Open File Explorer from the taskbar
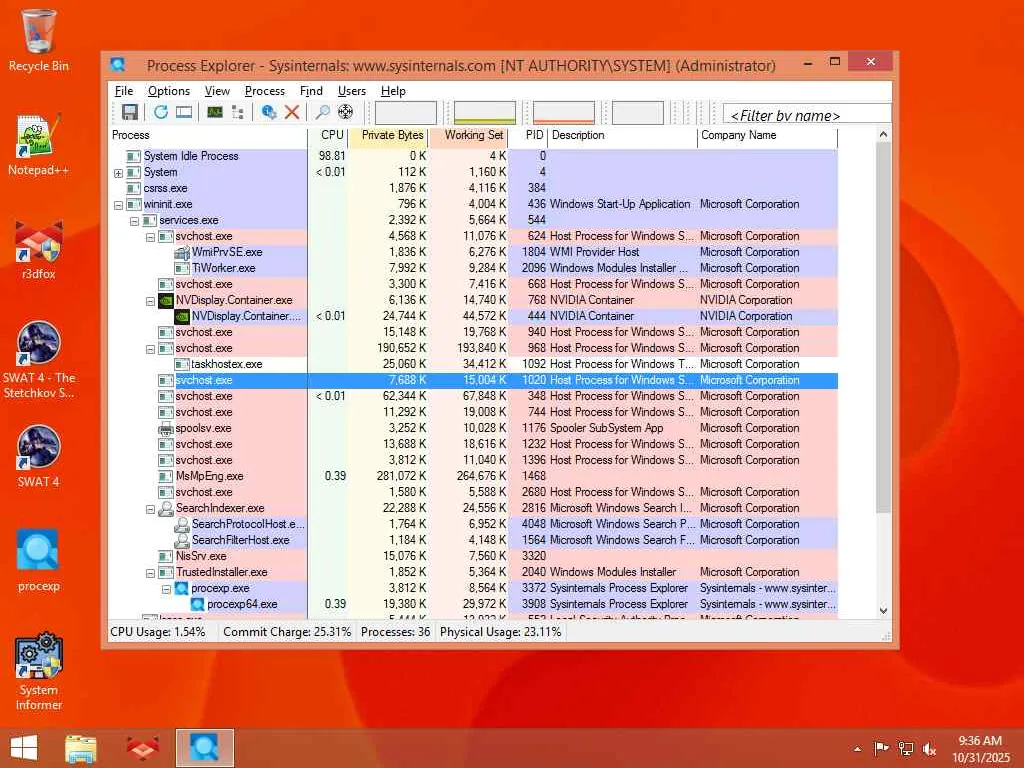 [81, 748]
